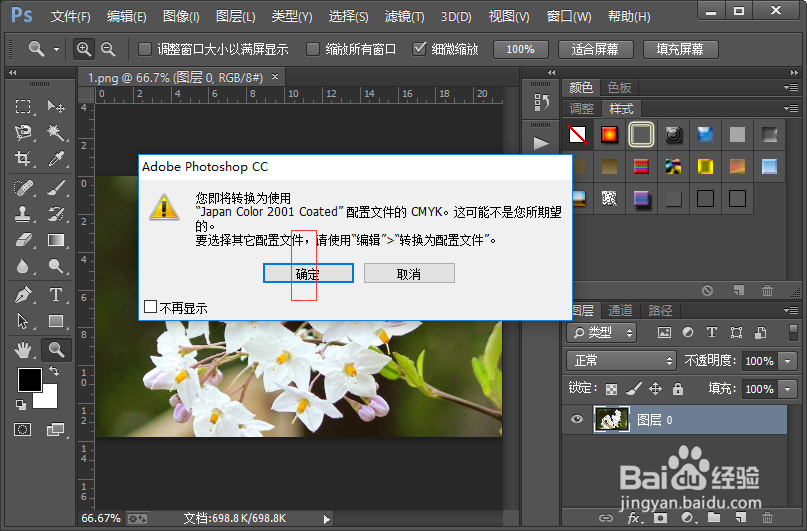807x531 pixels.
Task: Switch to the 通道 tab
Action: pos(620,310)
